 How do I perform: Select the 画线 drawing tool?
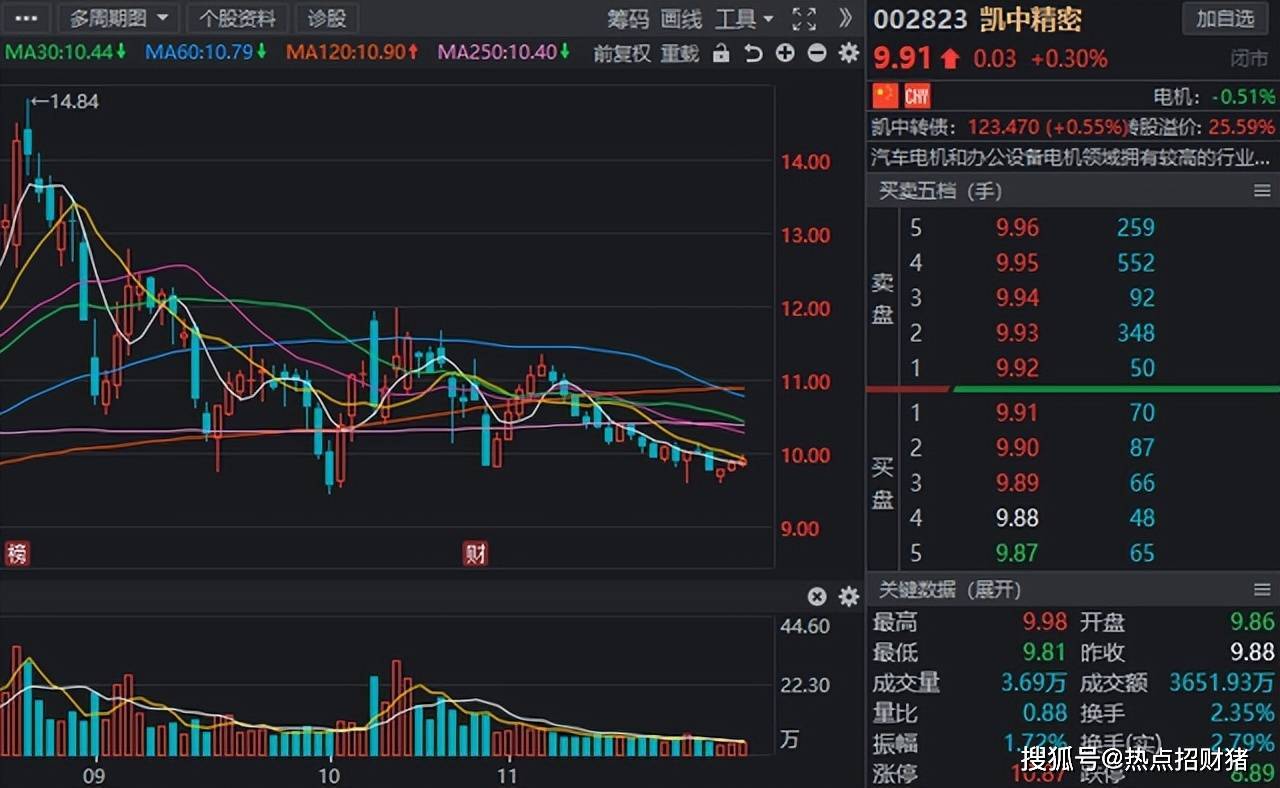click(x=682, y=19)
